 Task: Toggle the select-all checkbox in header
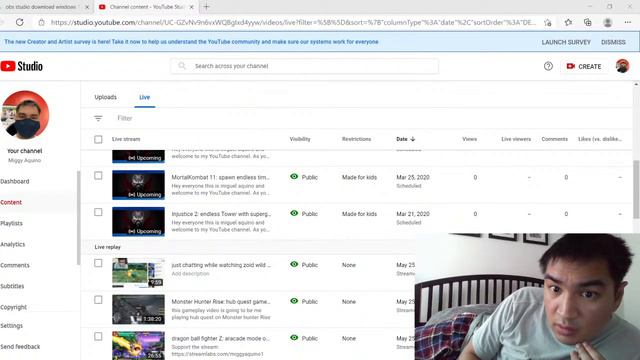click(98, 139)
